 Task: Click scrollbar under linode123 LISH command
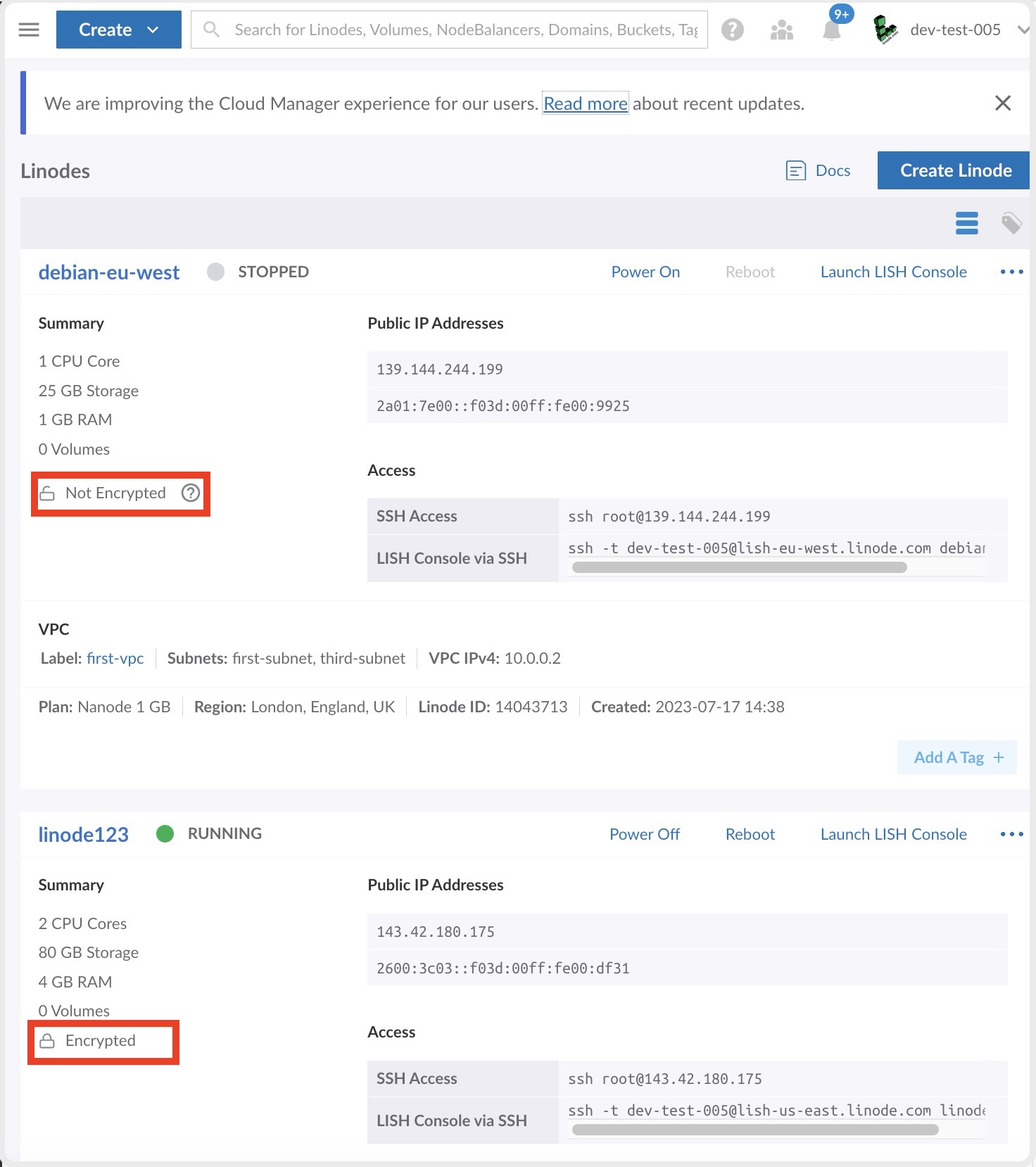point(755,1130)
